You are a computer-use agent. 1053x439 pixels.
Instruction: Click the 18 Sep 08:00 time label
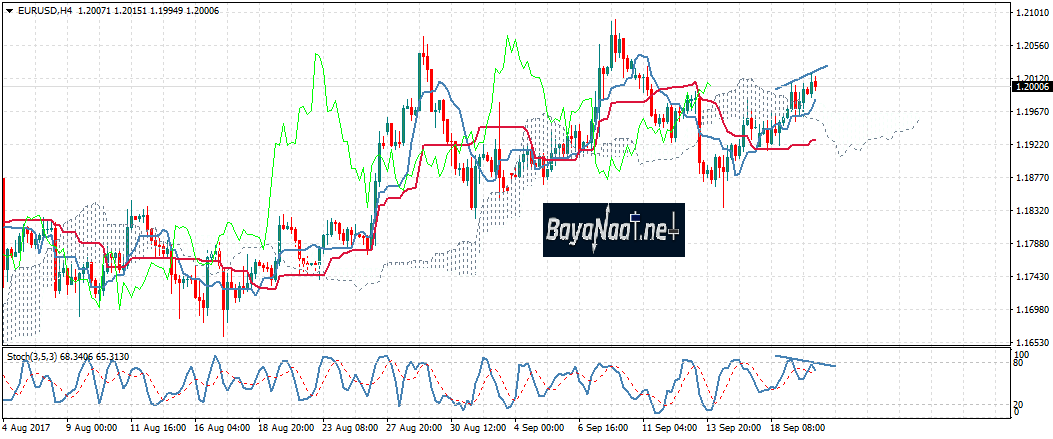[x=799, y=428]
